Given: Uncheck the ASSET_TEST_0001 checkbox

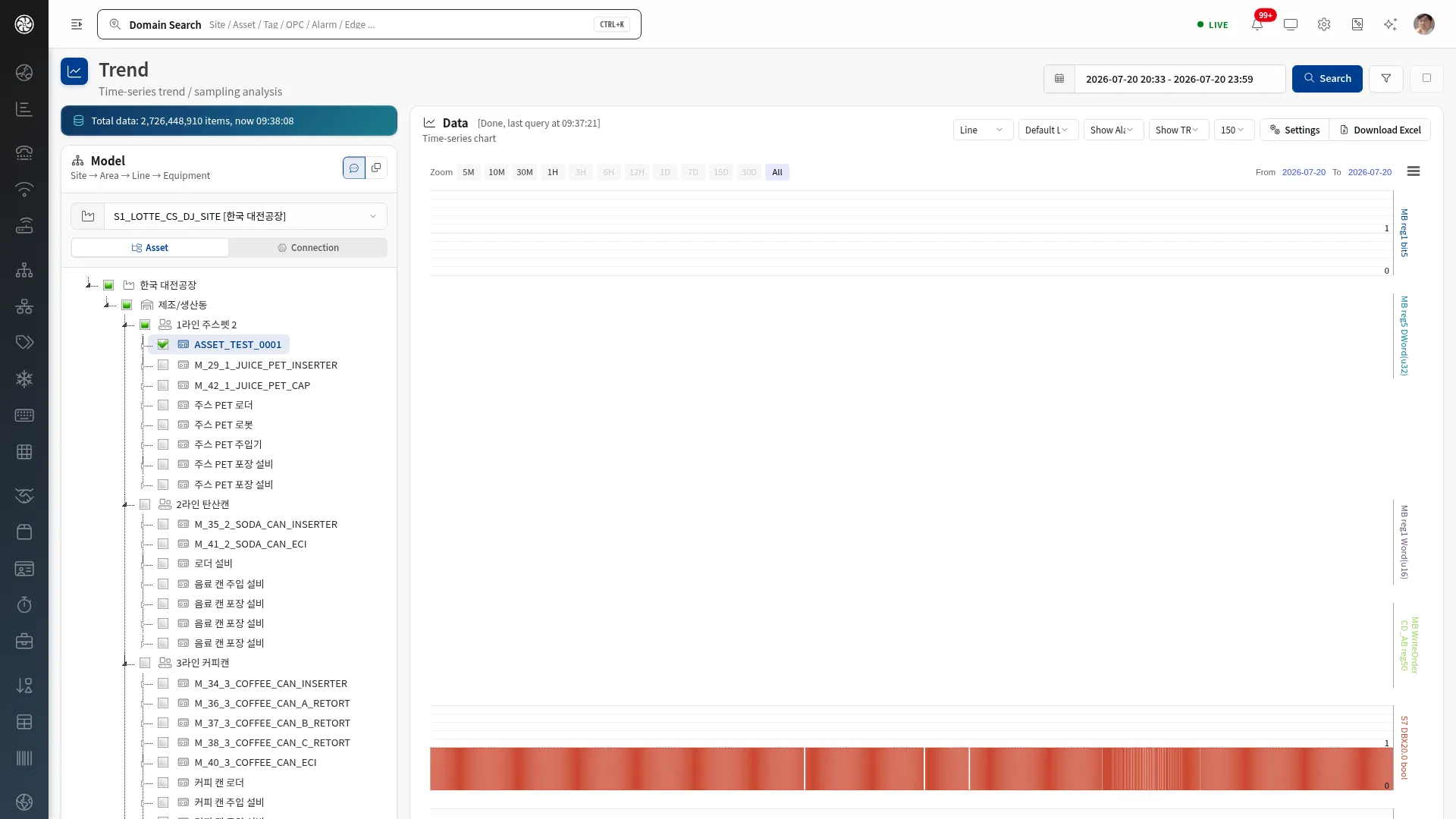Looking at the screenshot, I should click(x=163, y=344).
